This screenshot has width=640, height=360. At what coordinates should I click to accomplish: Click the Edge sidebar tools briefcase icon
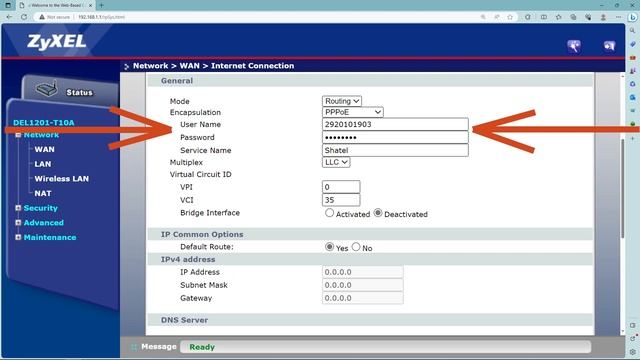coord(632,58)
